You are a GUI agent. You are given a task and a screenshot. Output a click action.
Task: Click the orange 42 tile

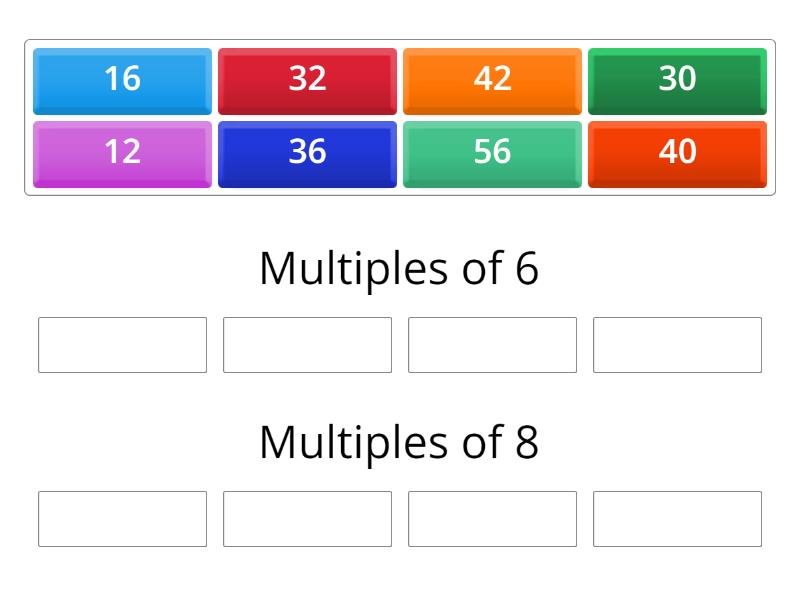[x=492, y=80]
